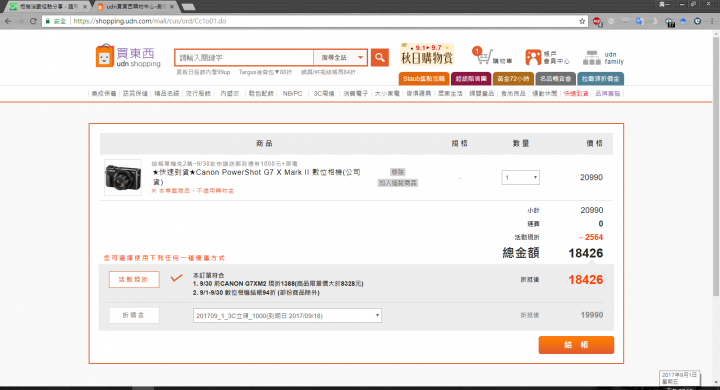720x390 pixels.
Task: Click the 秋日購物賞 promotional banner
Action: pos(427,55)
